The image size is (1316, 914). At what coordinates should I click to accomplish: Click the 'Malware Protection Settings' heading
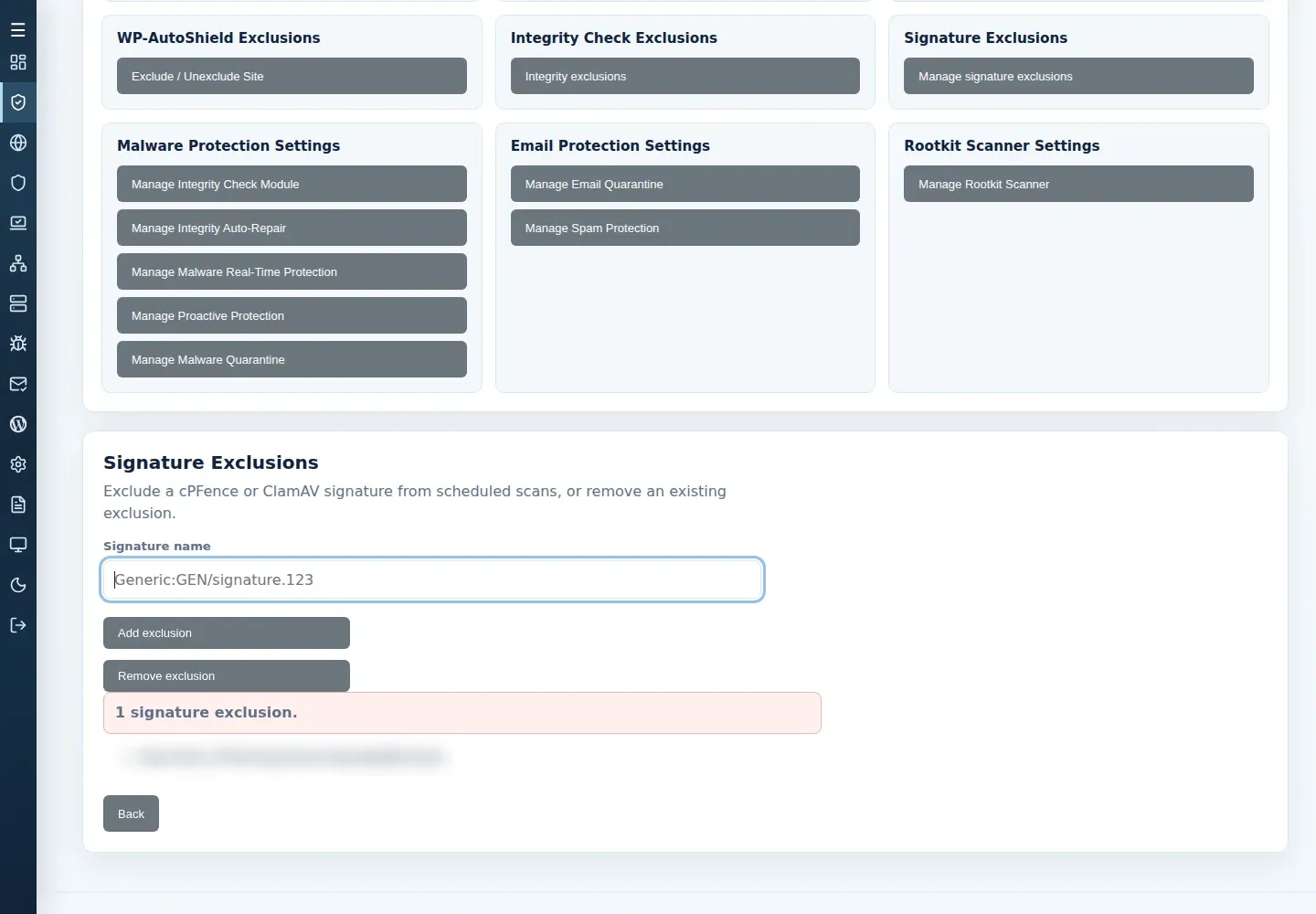coord(228,145)
